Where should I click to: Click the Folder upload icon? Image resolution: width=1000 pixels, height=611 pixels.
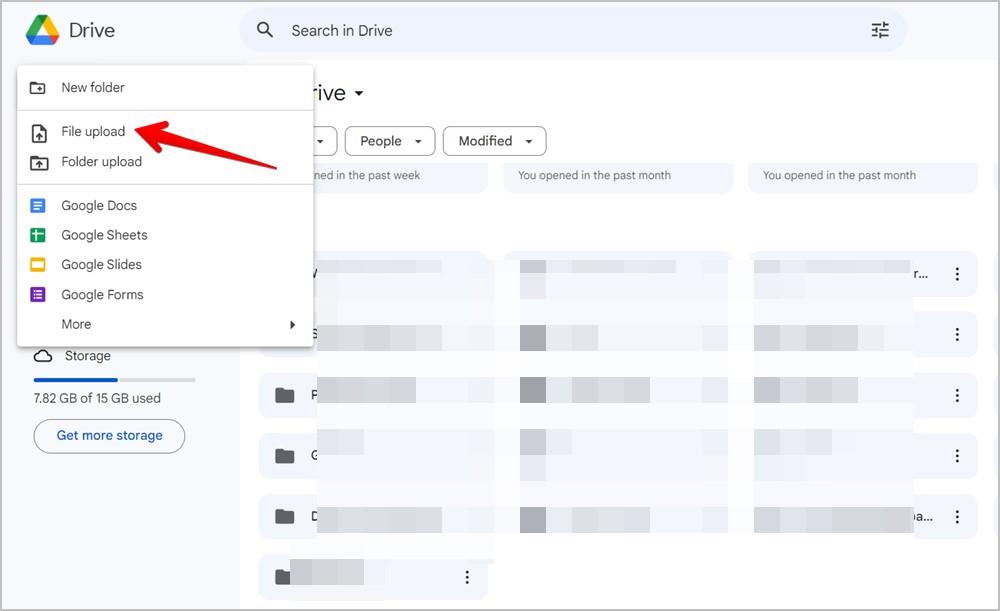(x=39, y=163)
